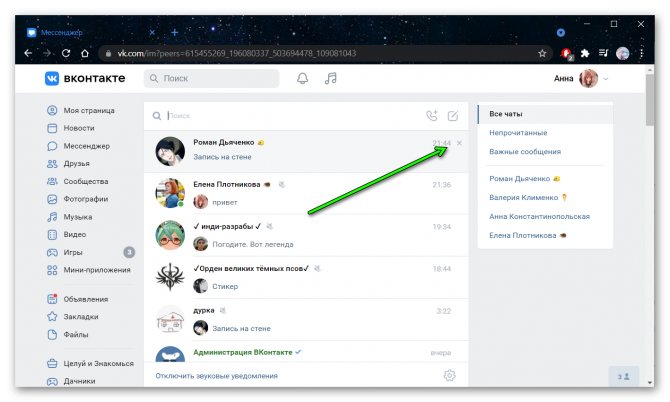The image size is (670, 402).
Task: Open the browser media control icon
Action: click(x=603, y=53)
